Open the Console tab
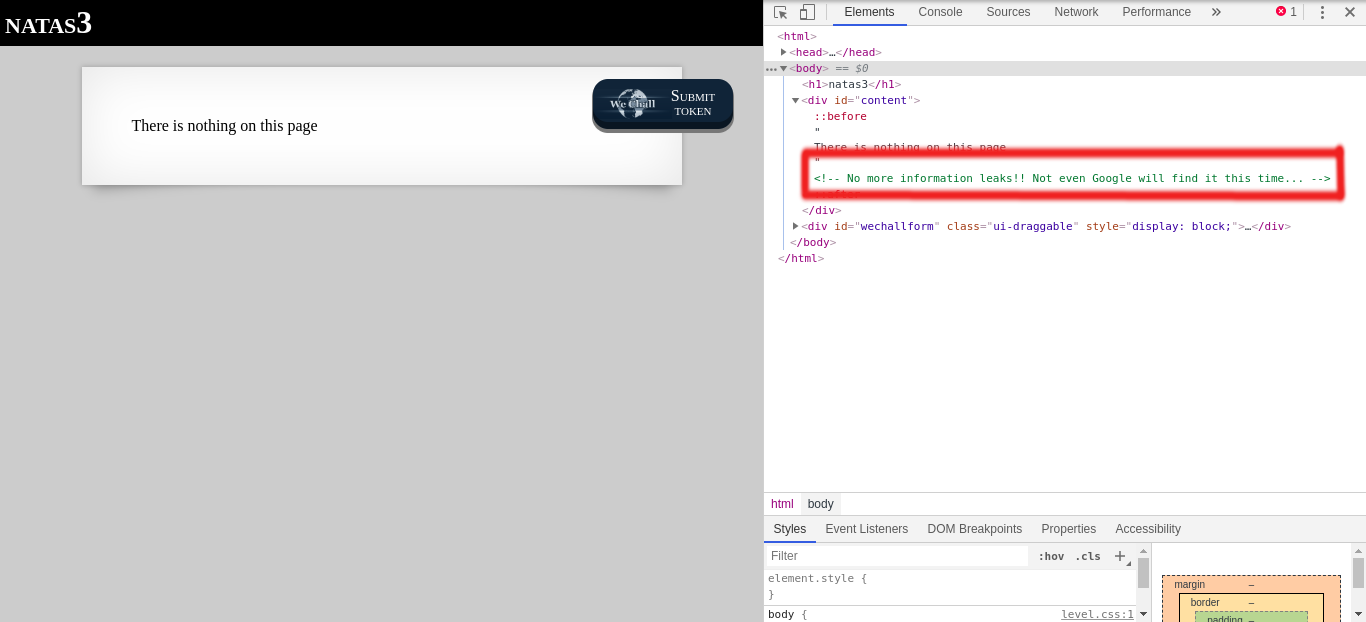This screenshot has width=1366, height=622. 940,12
